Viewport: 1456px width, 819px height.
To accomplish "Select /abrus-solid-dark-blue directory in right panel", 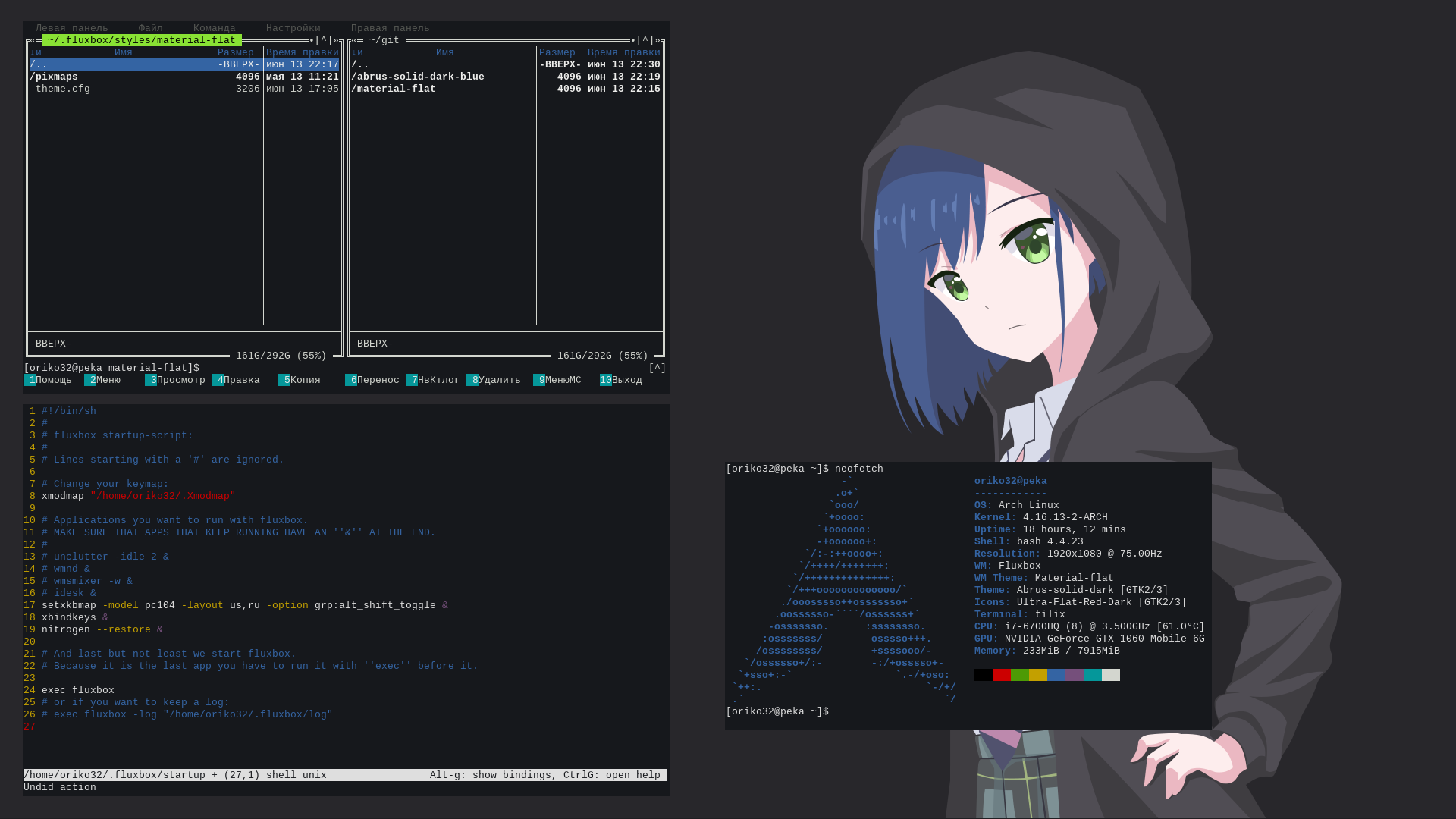I will tap(506, 77).
